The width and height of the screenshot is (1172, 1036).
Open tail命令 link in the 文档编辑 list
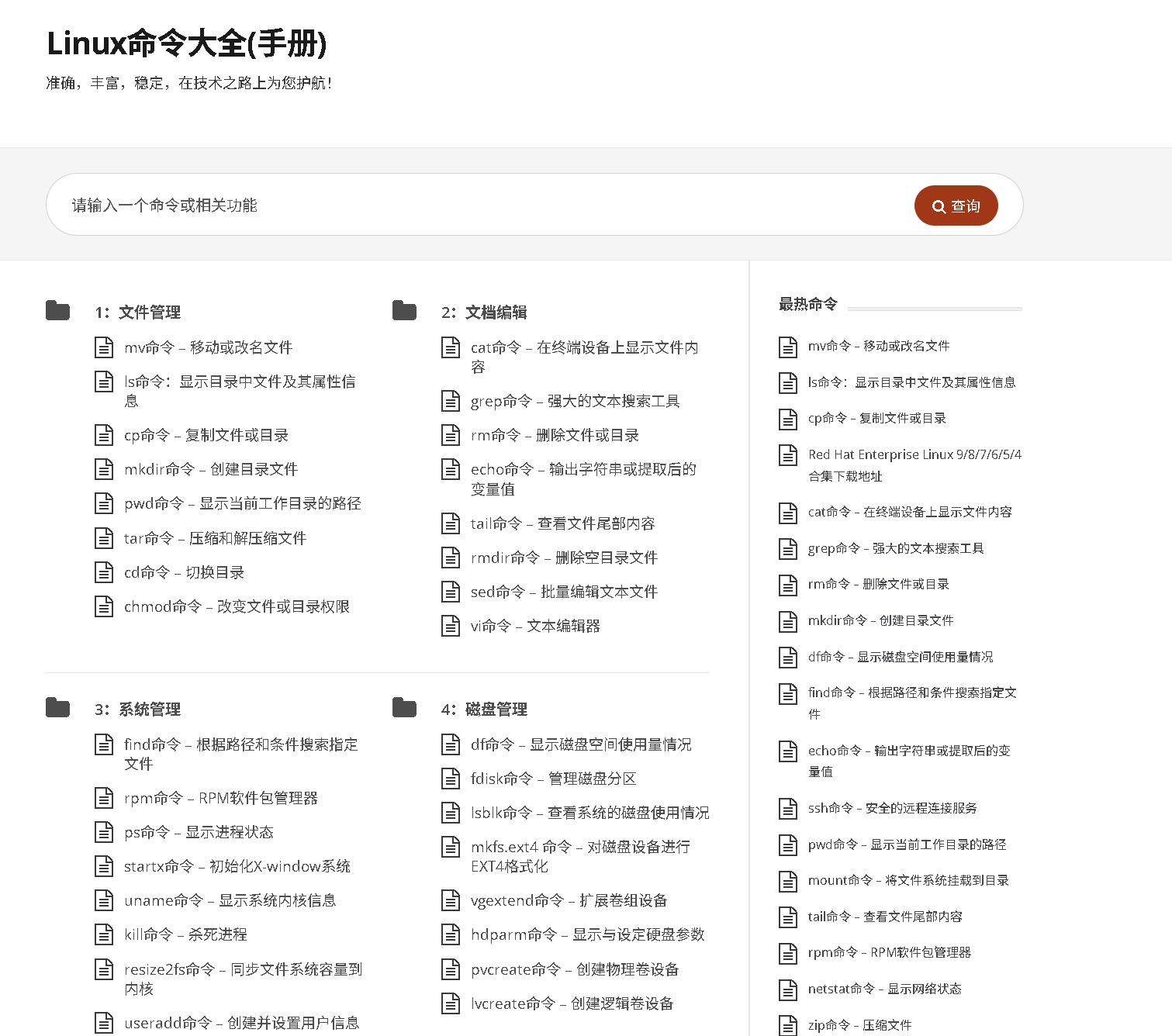563,523
